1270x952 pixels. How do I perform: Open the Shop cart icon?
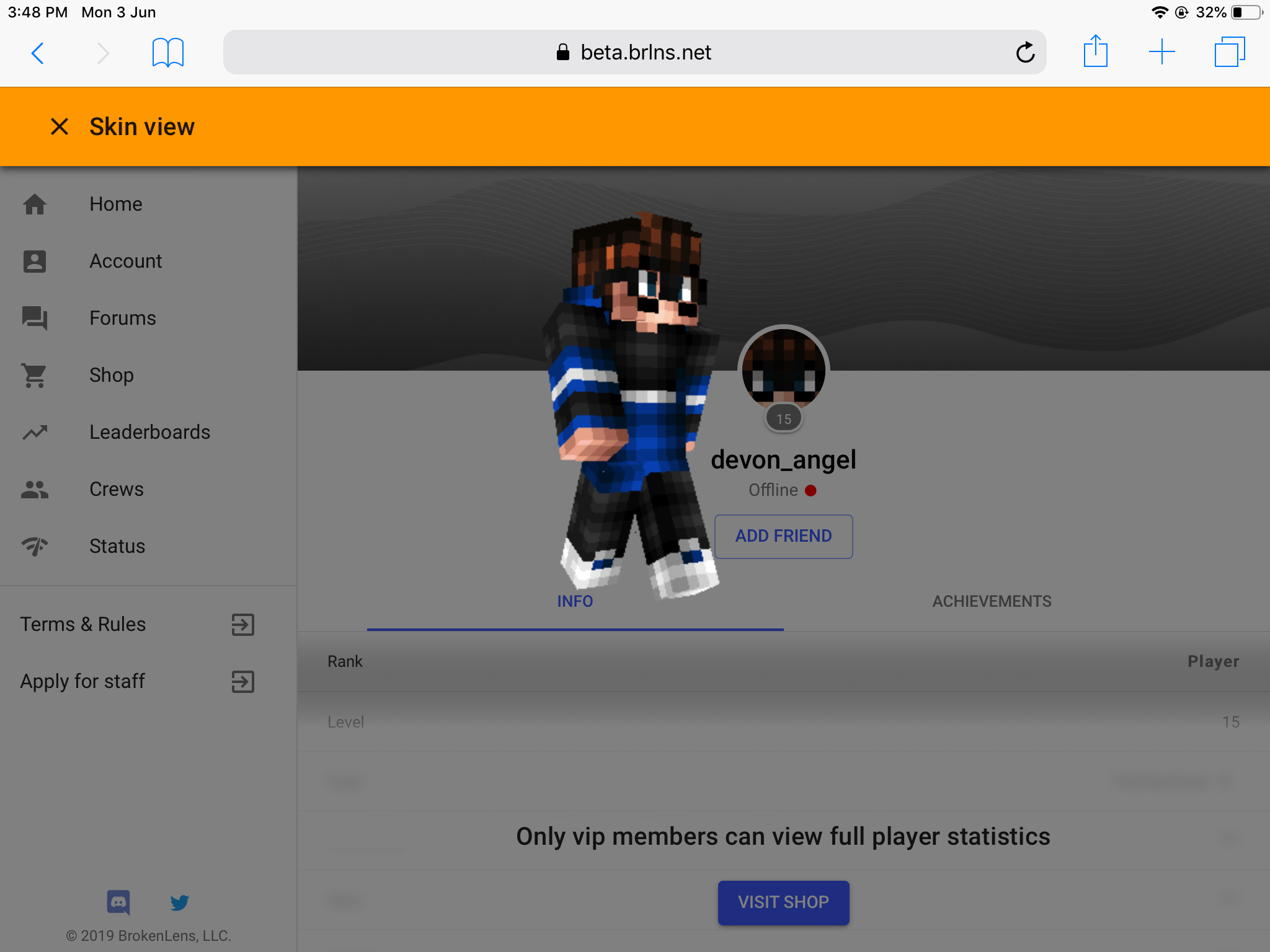[x=35, y=375]
